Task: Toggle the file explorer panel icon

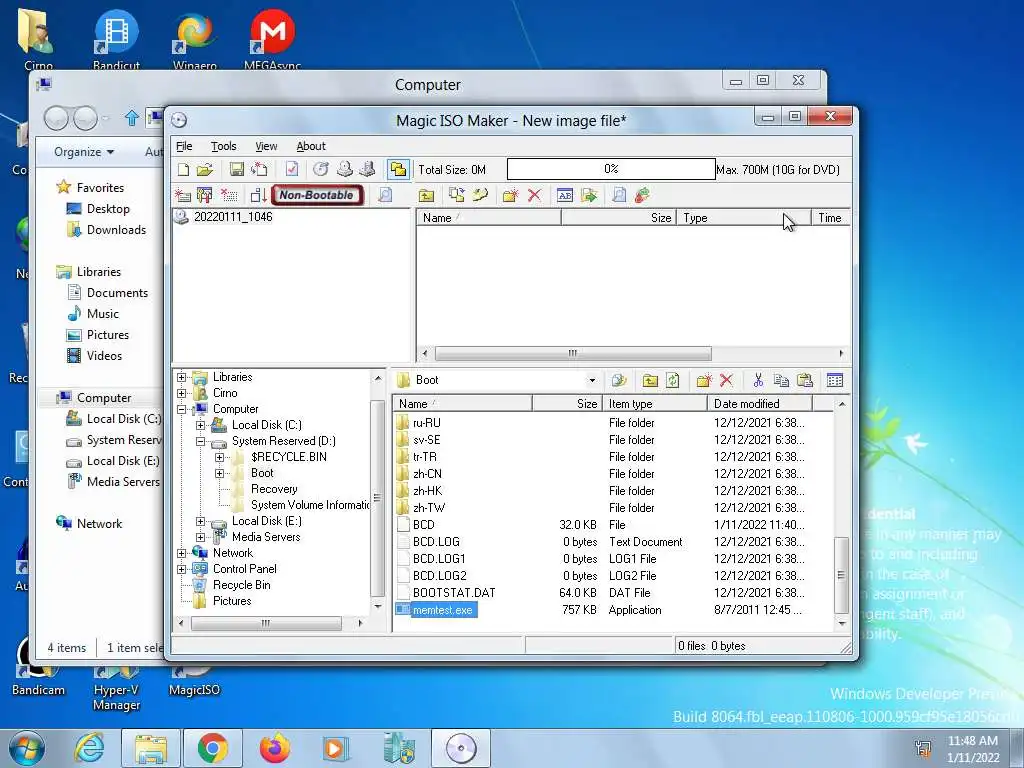Action: tap(398, 170)
